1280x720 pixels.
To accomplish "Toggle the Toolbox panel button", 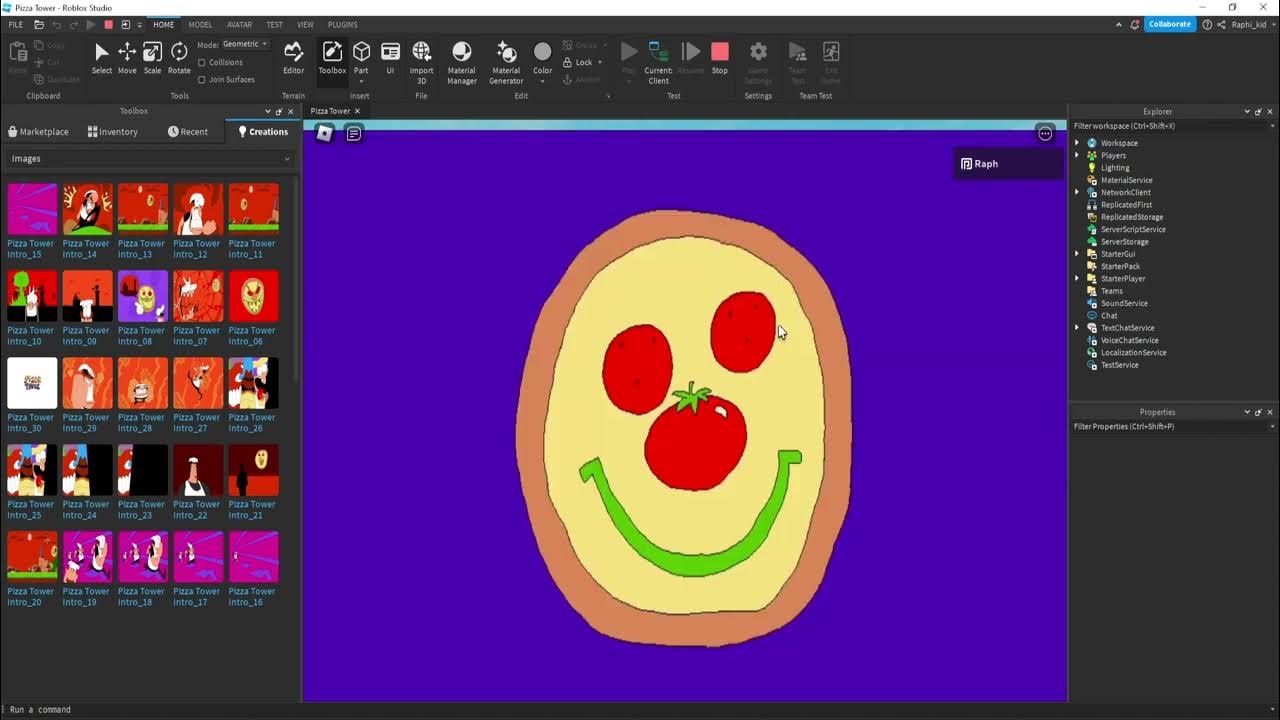I will coord(332,59).
